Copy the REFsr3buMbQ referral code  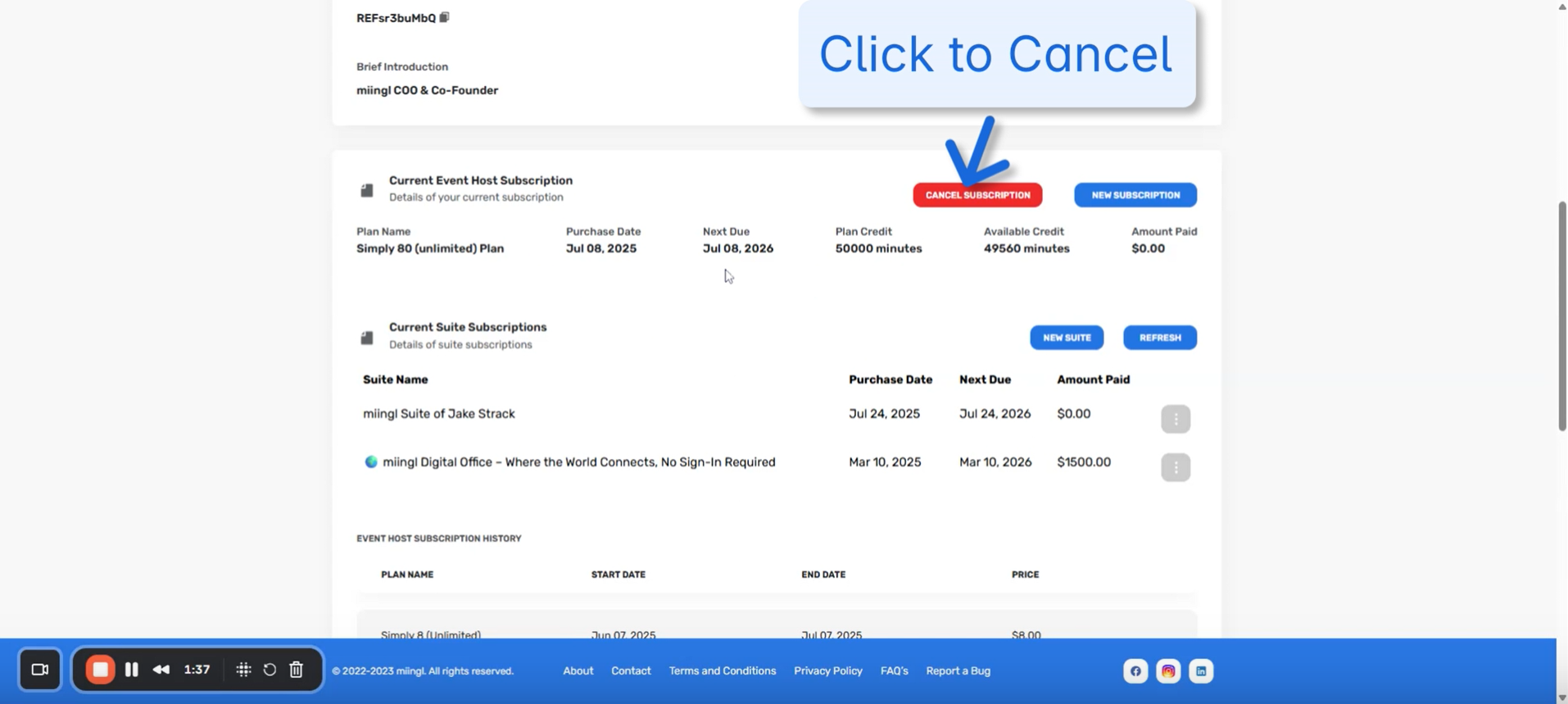pos(444,17)
